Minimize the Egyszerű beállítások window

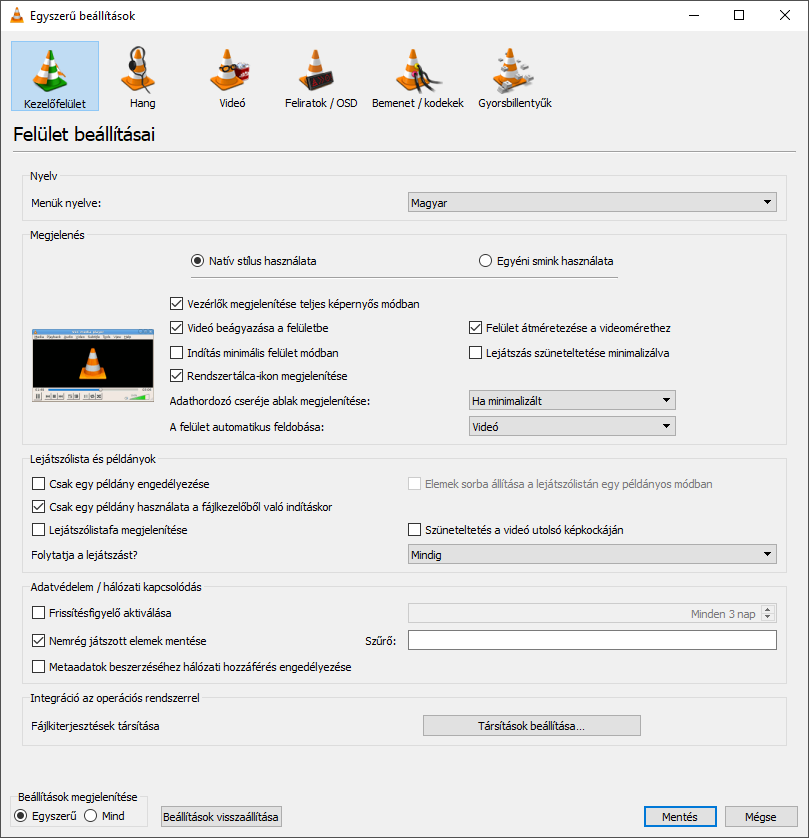[694, 15]
